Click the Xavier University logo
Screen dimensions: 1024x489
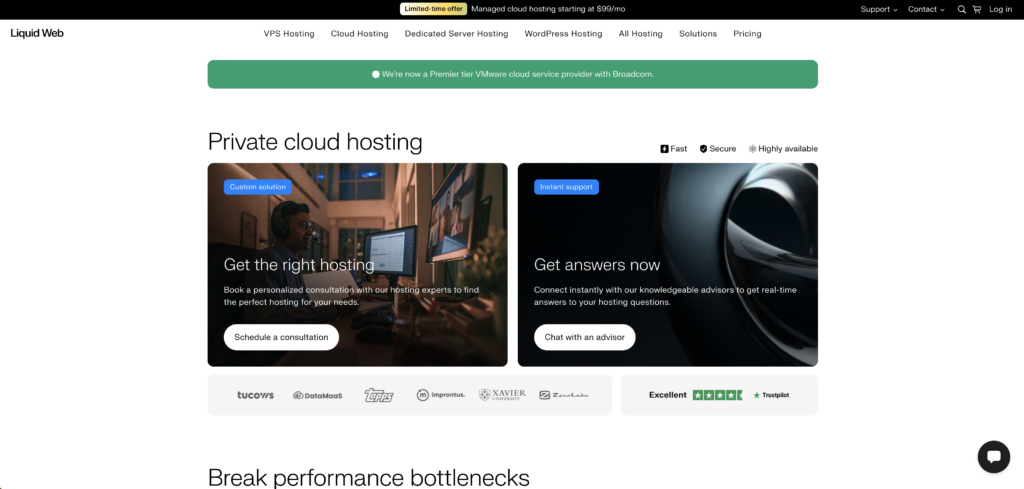[502, 395]
